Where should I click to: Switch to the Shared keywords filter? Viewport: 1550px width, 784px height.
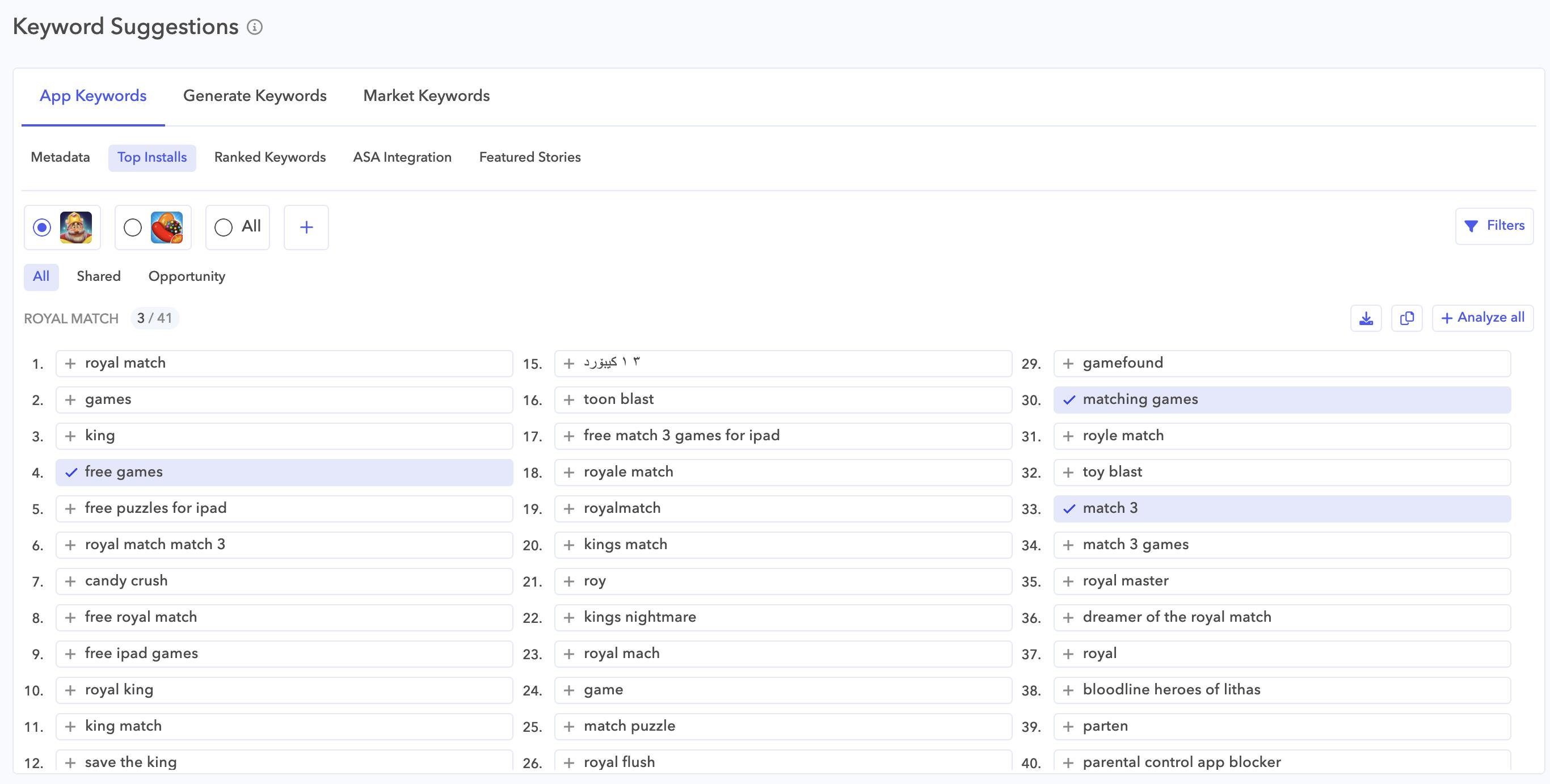click(99, 276)
